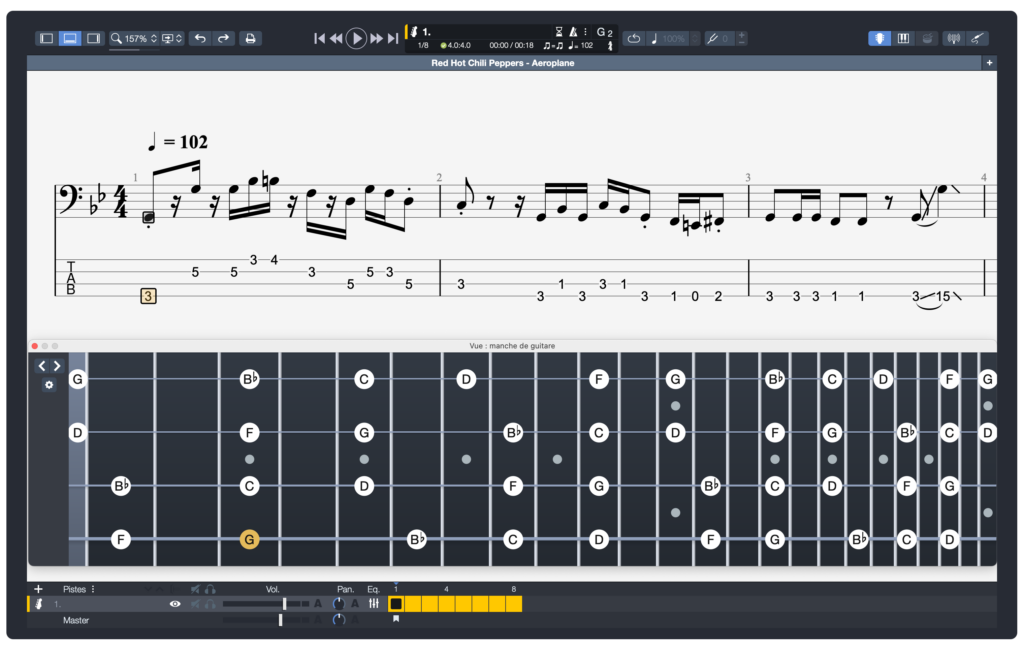The image size is (1024, 650).
Task: Open the metronome options three-dot menu
Action: 585,31
